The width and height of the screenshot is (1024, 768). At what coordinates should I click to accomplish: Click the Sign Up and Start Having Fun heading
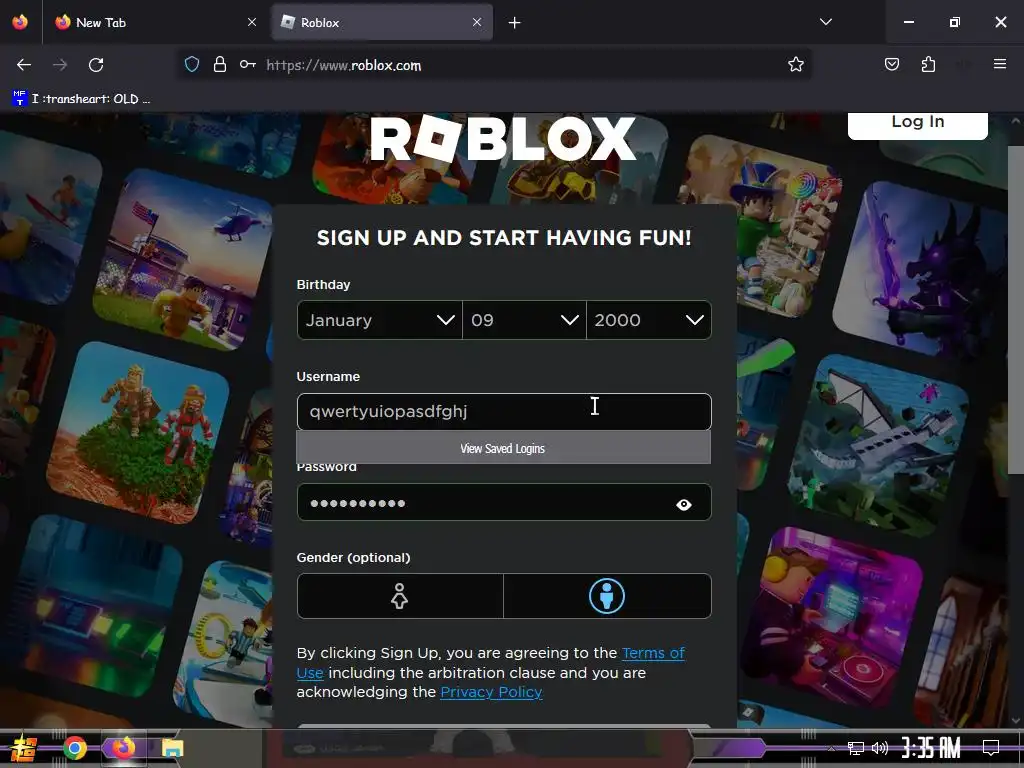[504, 238]
